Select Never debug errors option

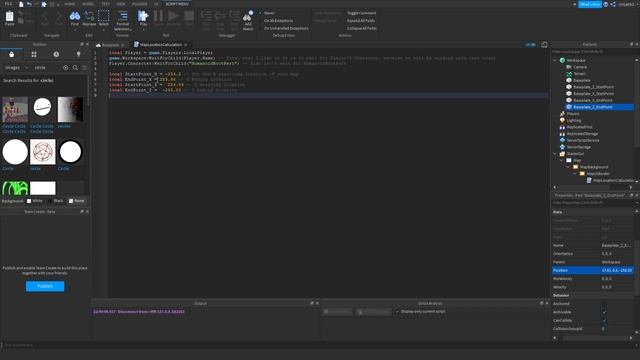click(x=267, y=13)
